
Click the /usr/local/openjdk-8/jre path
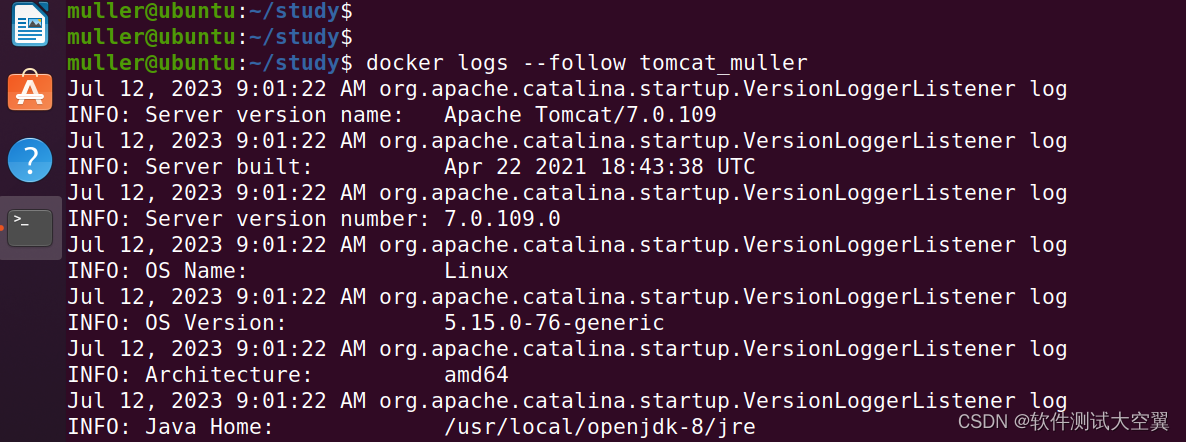(599, 427)
